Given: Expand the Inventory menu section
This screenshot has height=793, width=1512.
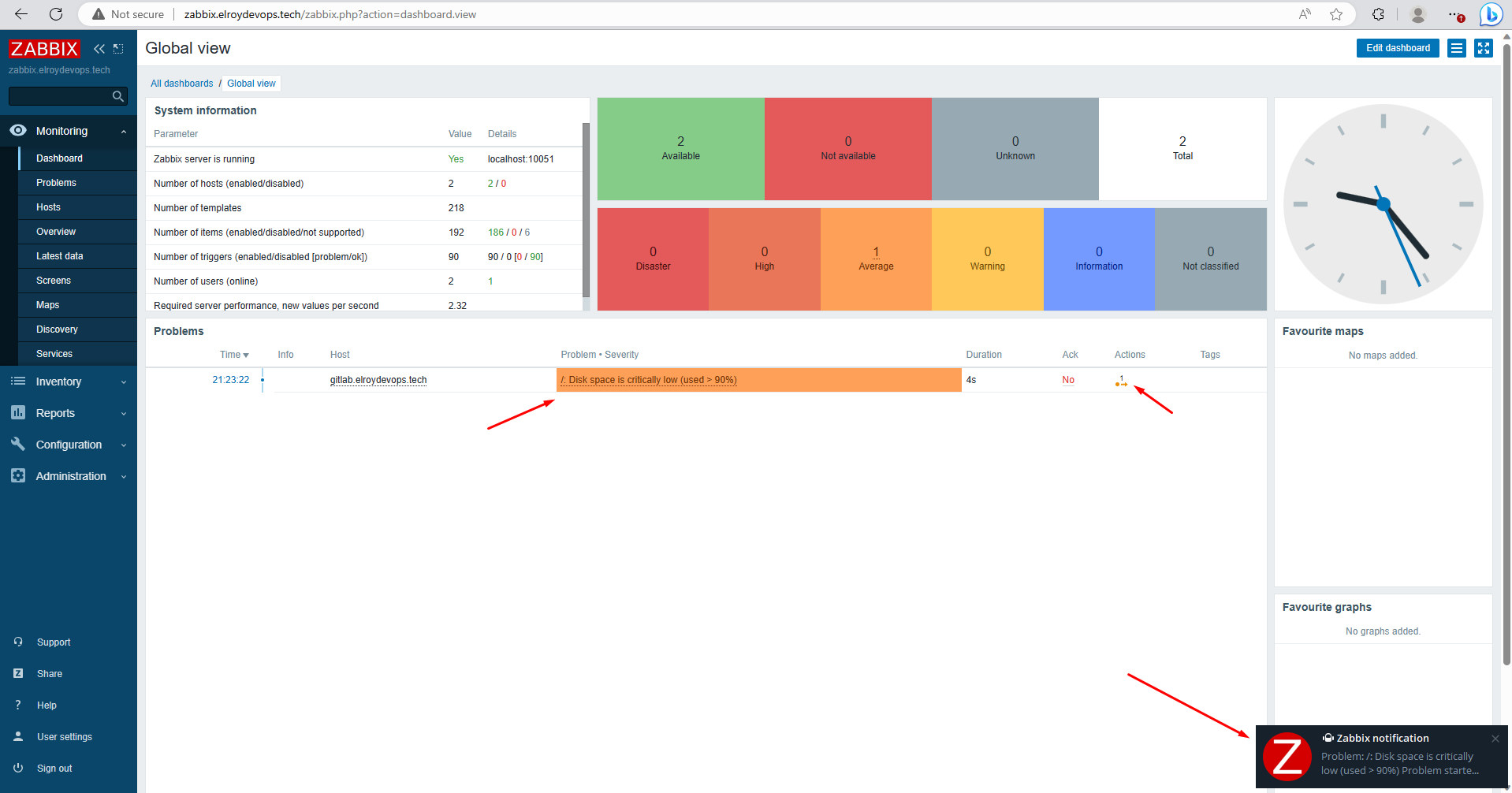Looking at the screenshot, I should click(124, 382).
